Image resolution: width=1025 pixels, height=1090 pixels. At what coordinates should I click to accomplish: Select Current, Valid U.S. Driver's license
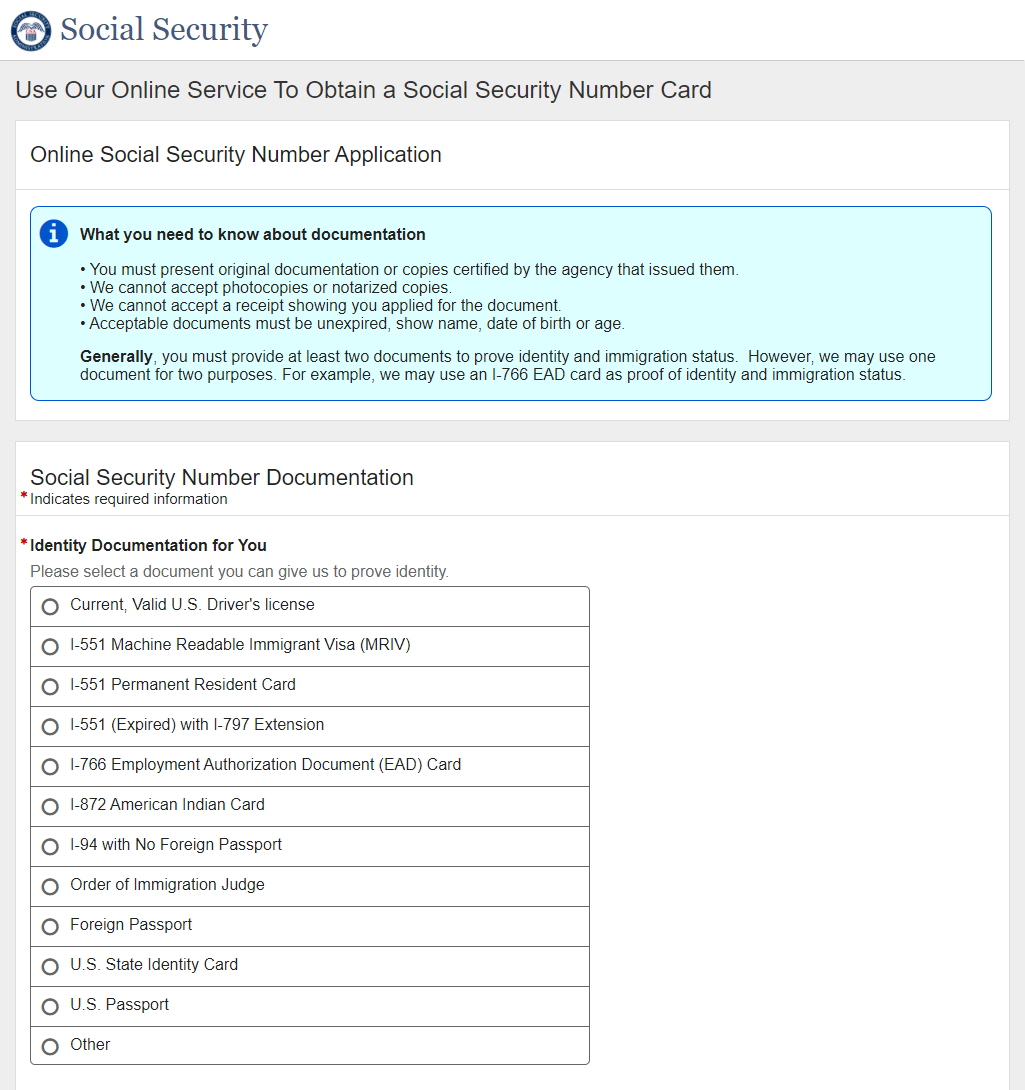coord(50,607)
